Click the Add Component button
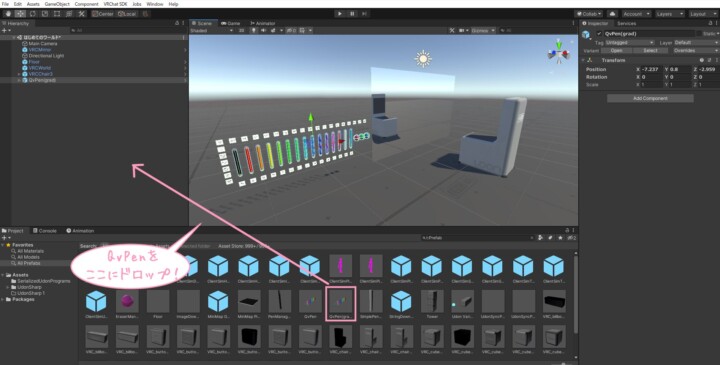Viewport: 720px width, 365px height. pyautogui.click(x=650, y=98)
